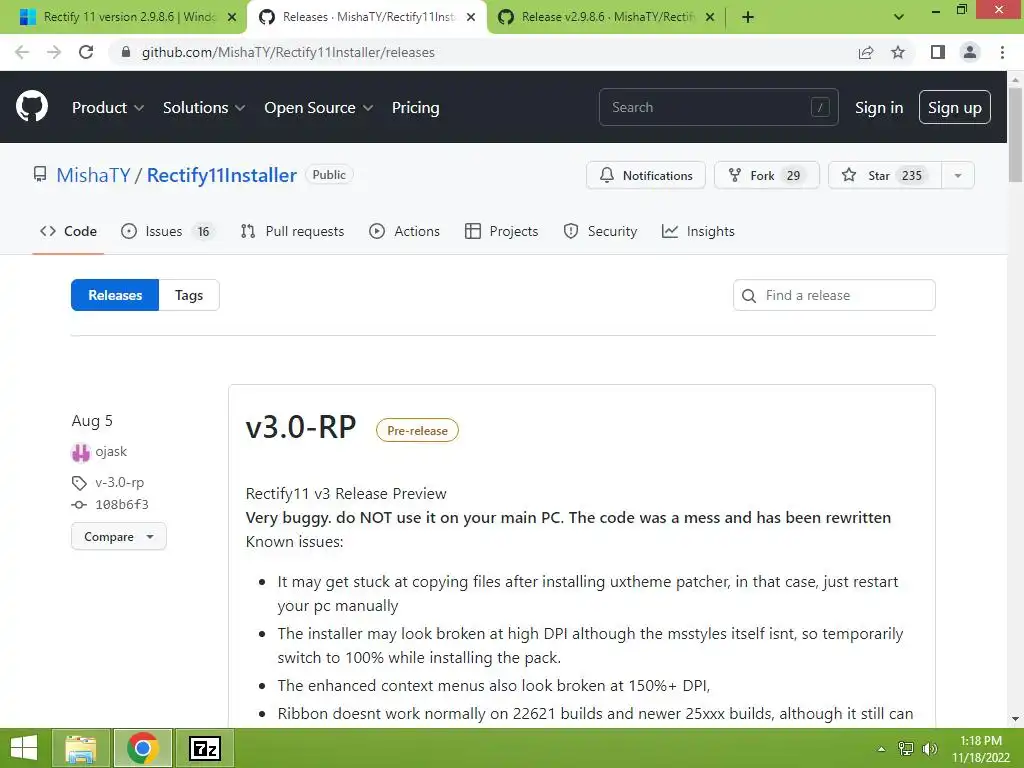Open the Windows Start menu

[x=24, y=748]
